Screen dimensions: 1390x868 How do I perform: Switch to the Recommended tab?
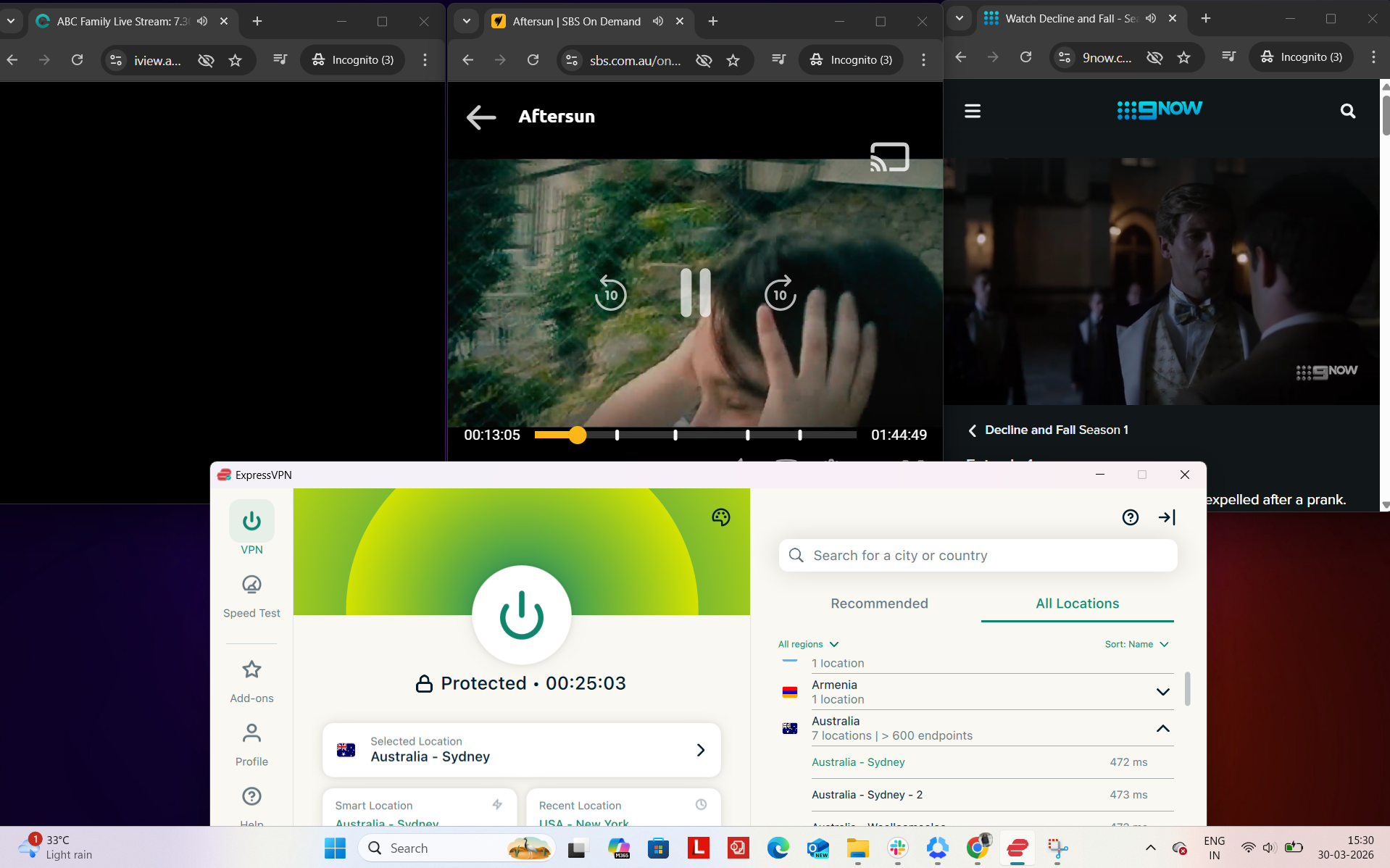pos(878,603)
